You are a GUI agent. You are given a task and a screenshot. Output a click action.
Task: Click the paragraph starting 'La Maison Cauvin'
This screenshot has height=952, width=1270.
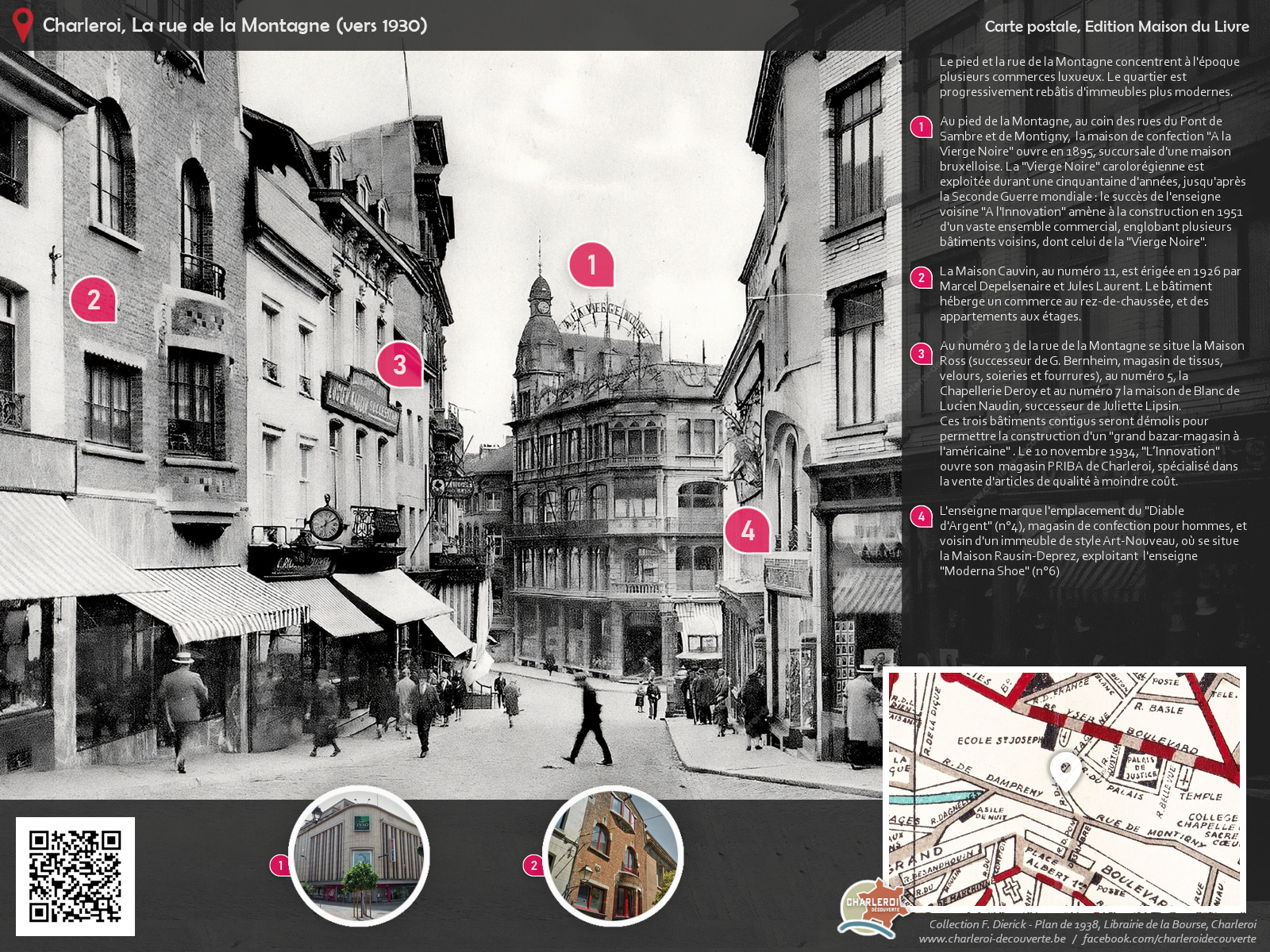1091,294
